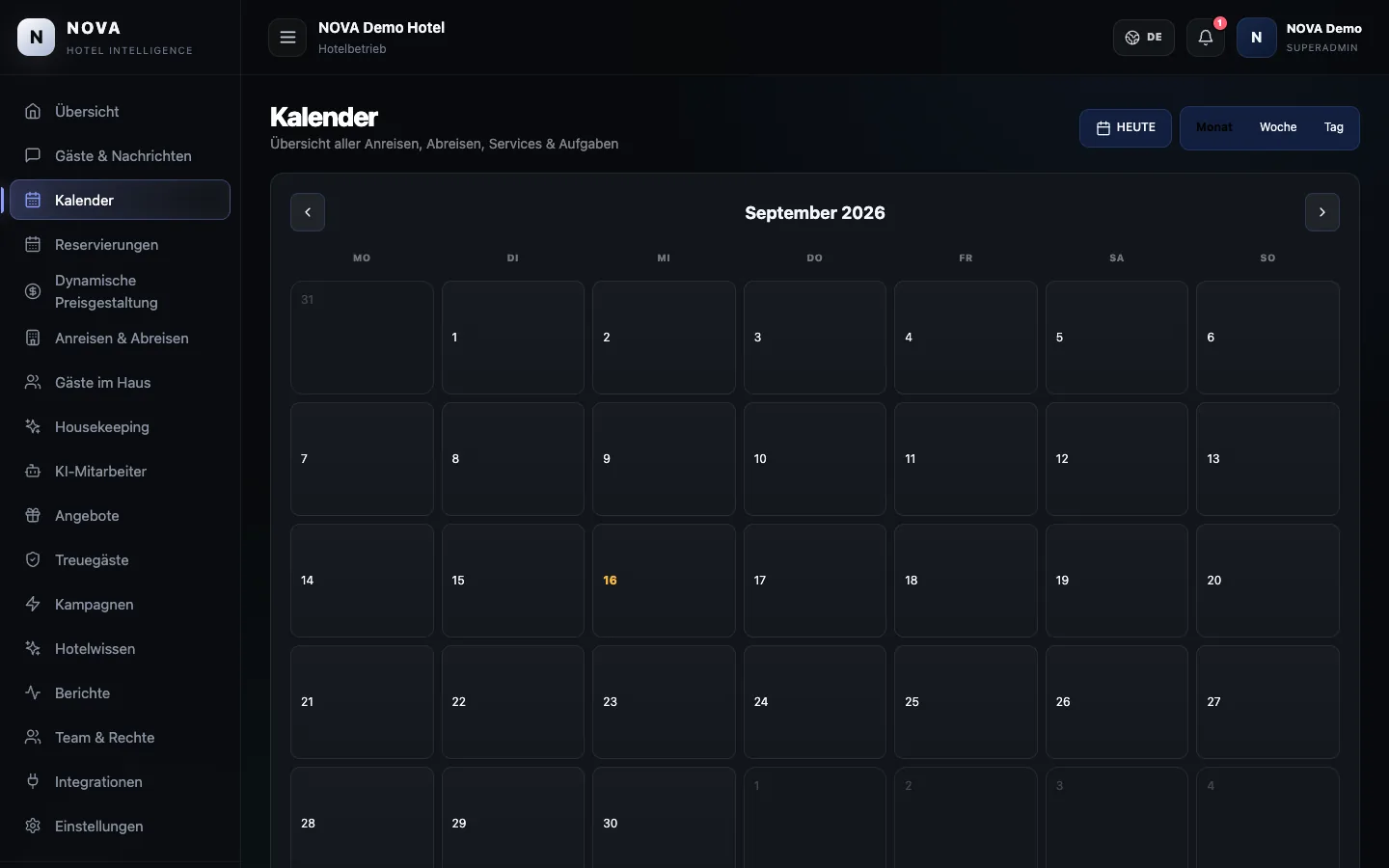Open the DE language selector
Image resolution: width=1389 pixels, height=868 pixels.
pyautogui.click(x=1144, y=38)
